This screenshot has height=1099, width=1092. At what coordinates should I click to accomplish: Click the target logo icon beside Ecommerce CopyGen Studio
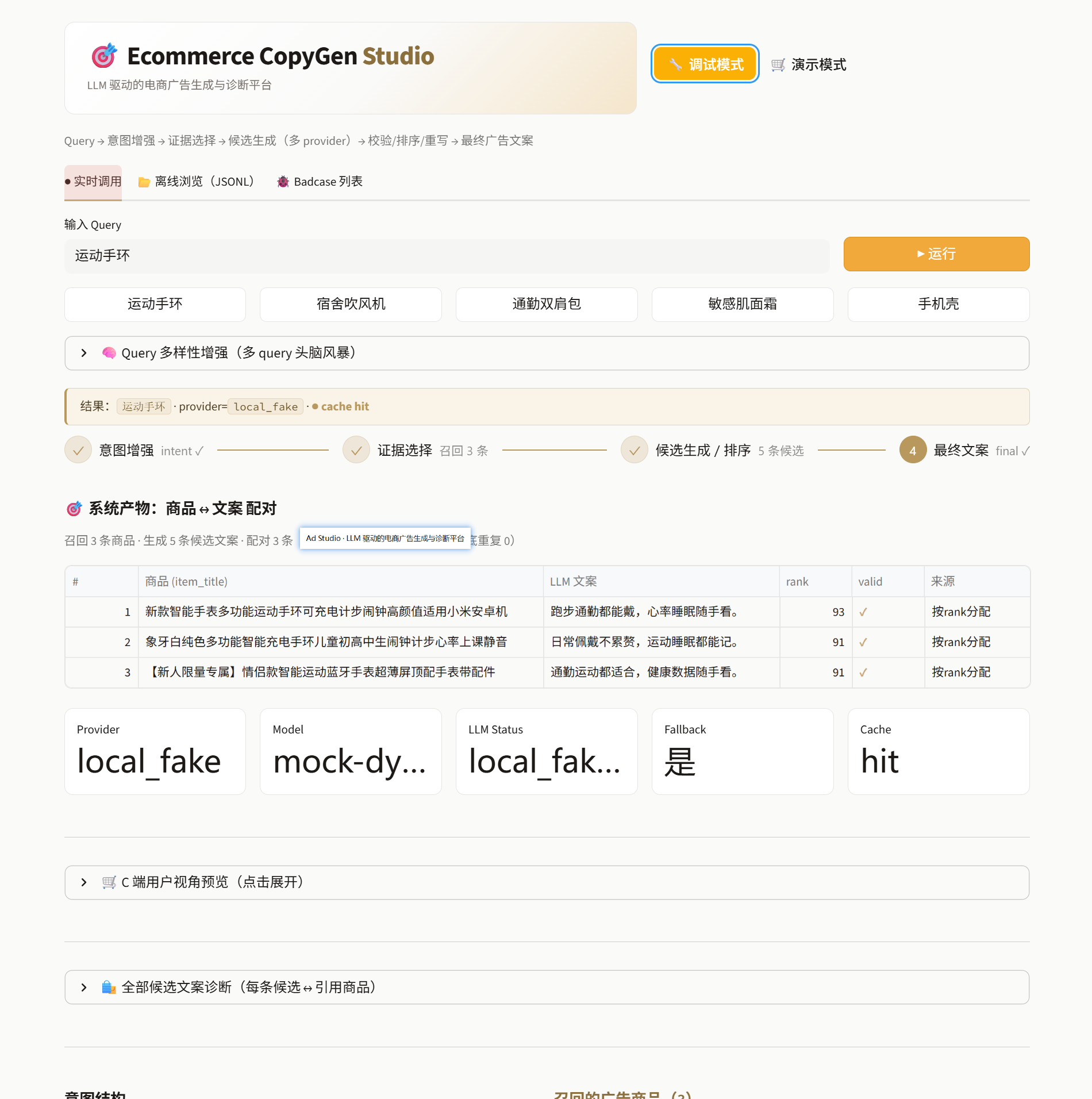pos(104,56)
